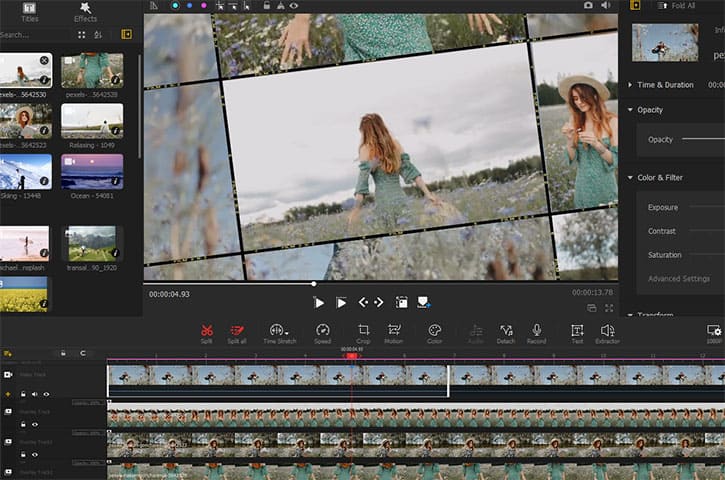Open the Color tool in toolbar

pyautogui.click(x=434, y=330)
